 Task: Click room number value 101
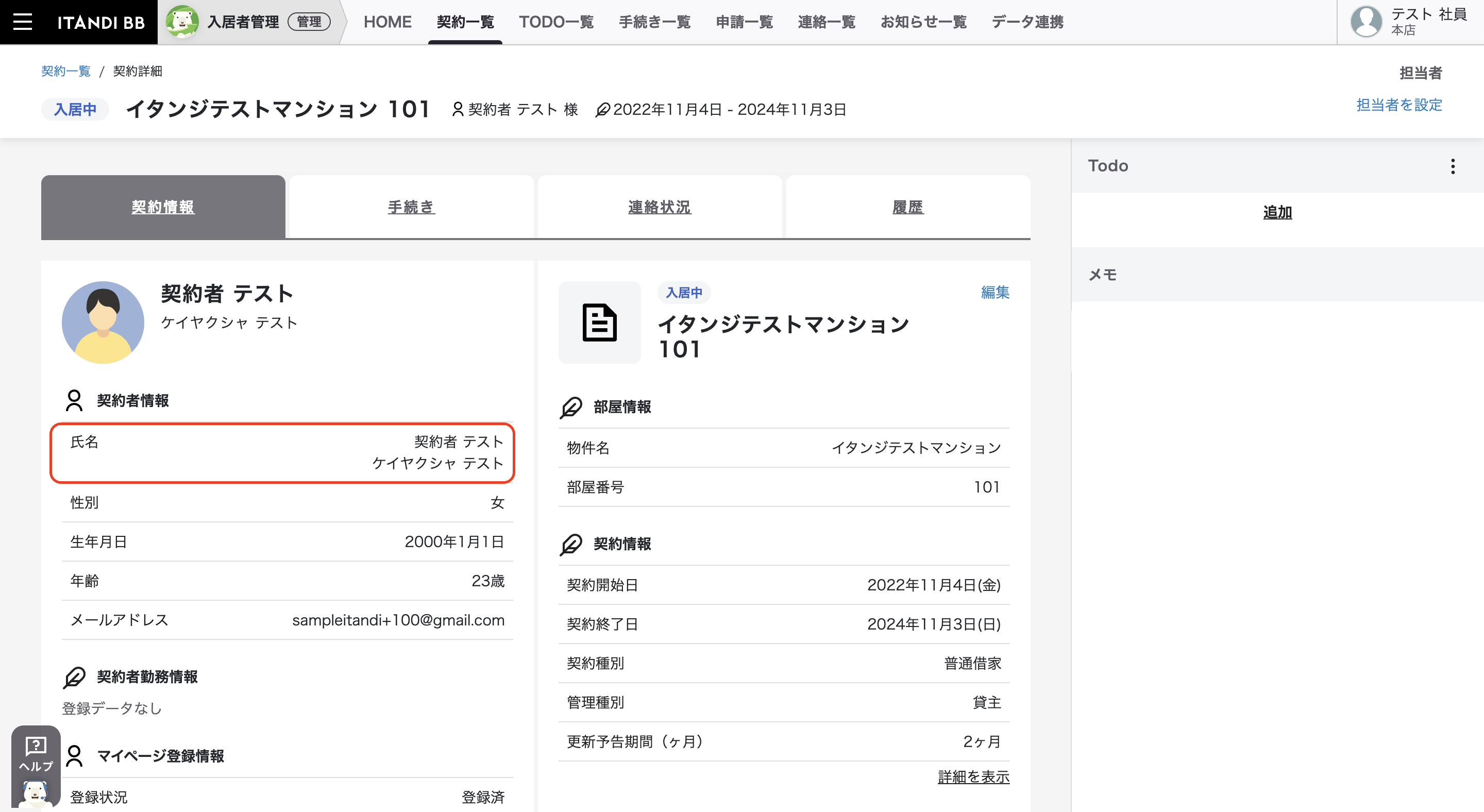point(987,487)
